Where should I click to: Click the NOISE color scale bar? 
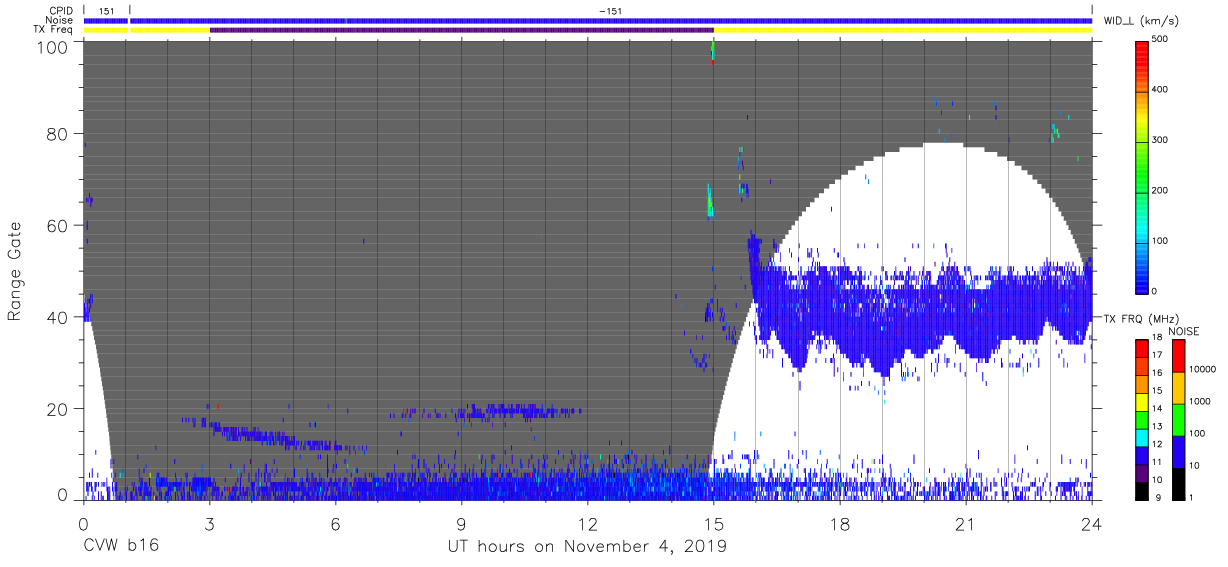[x=1178, y=418]
